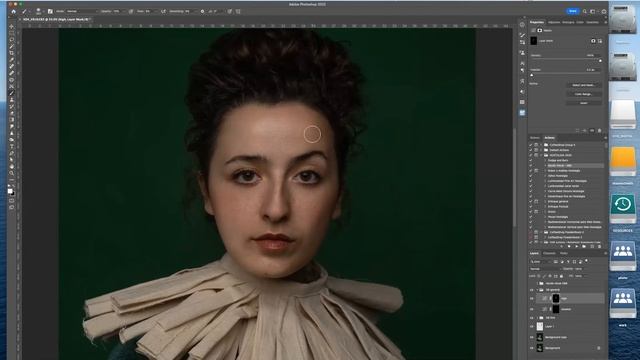Hide the Layer 1 layer

532,327
